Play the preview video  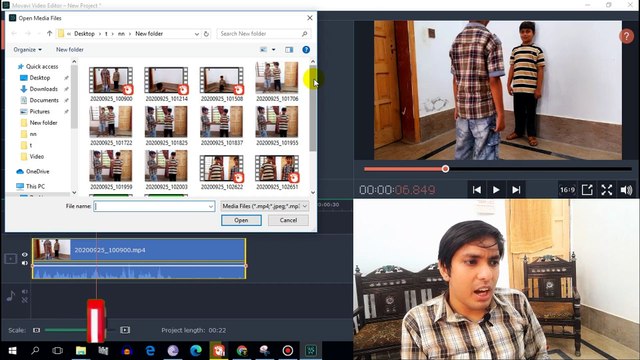(496, 190)
